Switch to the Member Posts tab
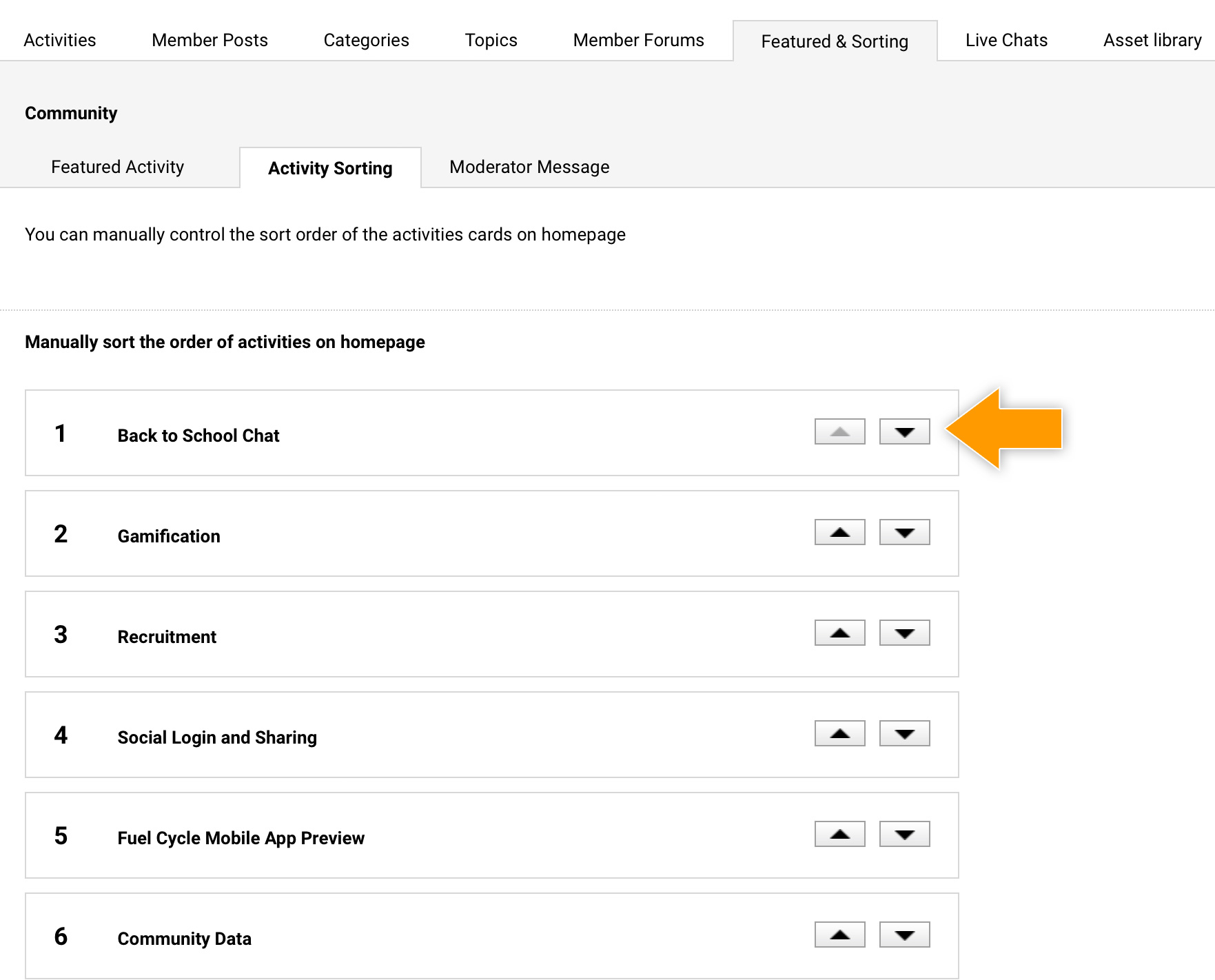 pos(210,41)
